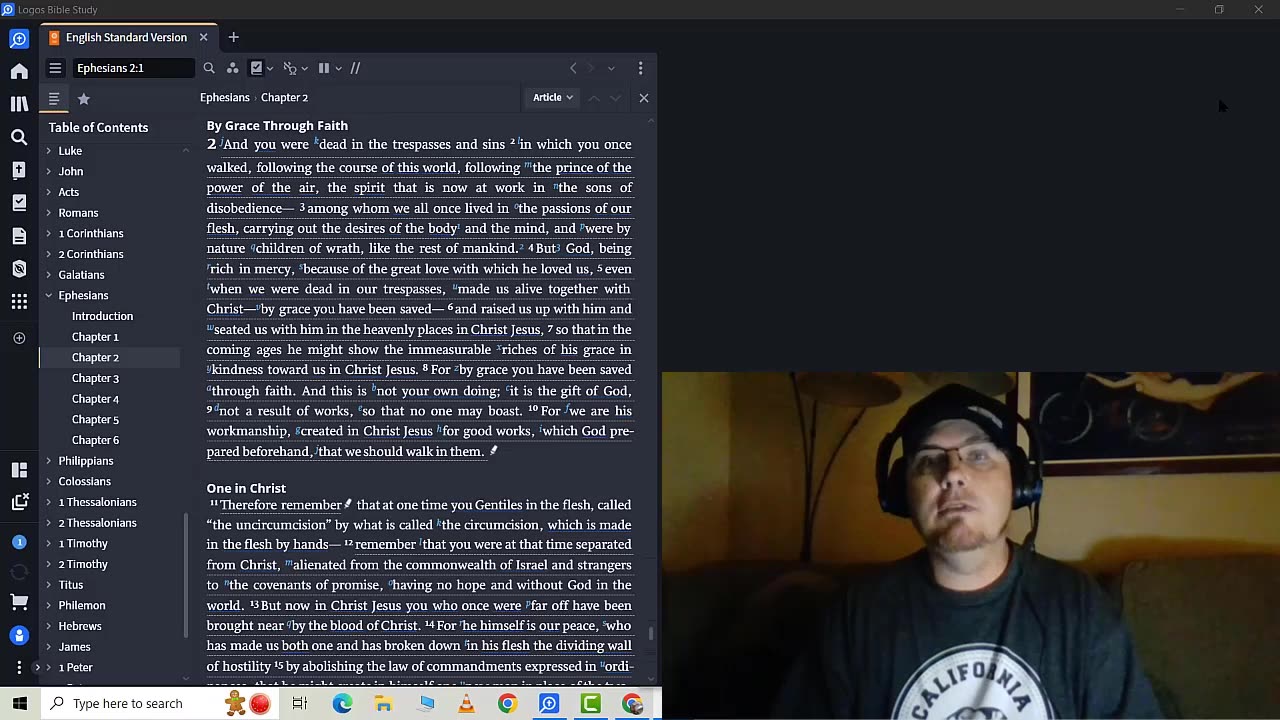Expand the Hebrews tree node
The height and width of the screenshot is (720, 1280).
[48, 626]
